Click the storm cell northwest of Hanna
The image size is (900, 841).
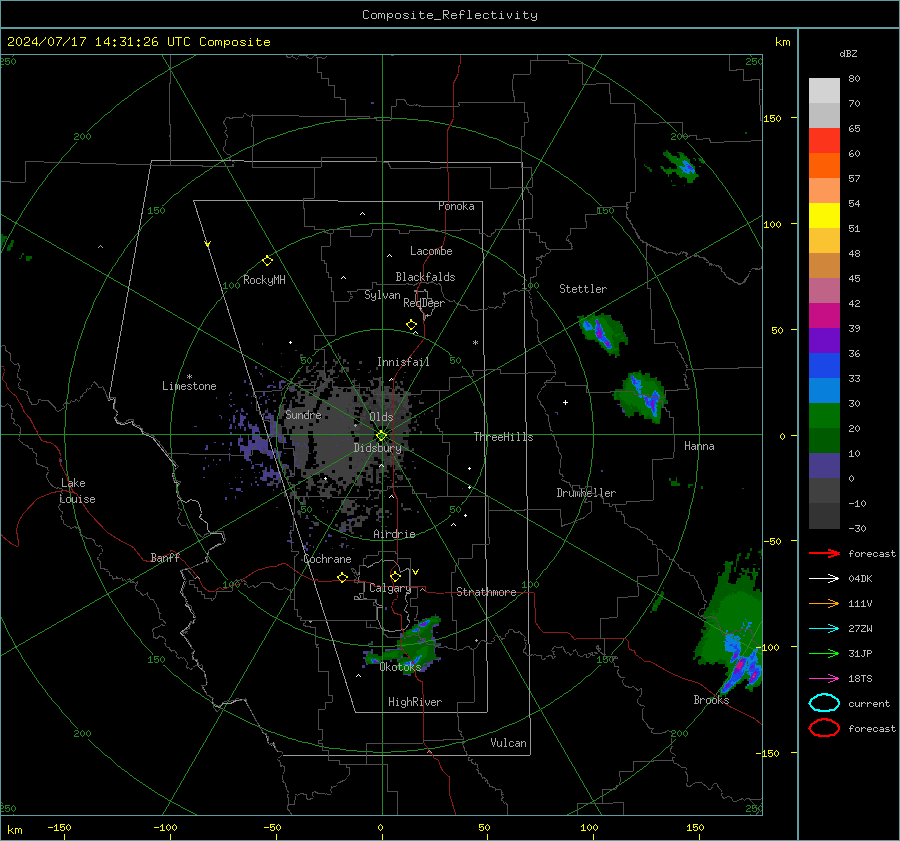(642, 395)
